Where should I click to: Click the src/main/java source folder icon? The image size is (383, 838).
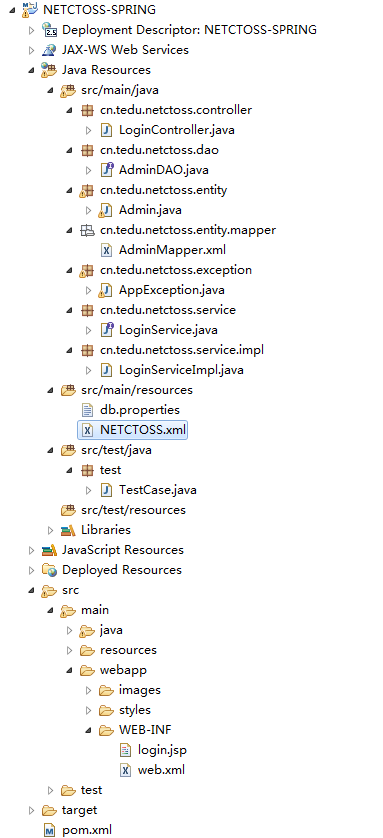[x=68, y=90]
